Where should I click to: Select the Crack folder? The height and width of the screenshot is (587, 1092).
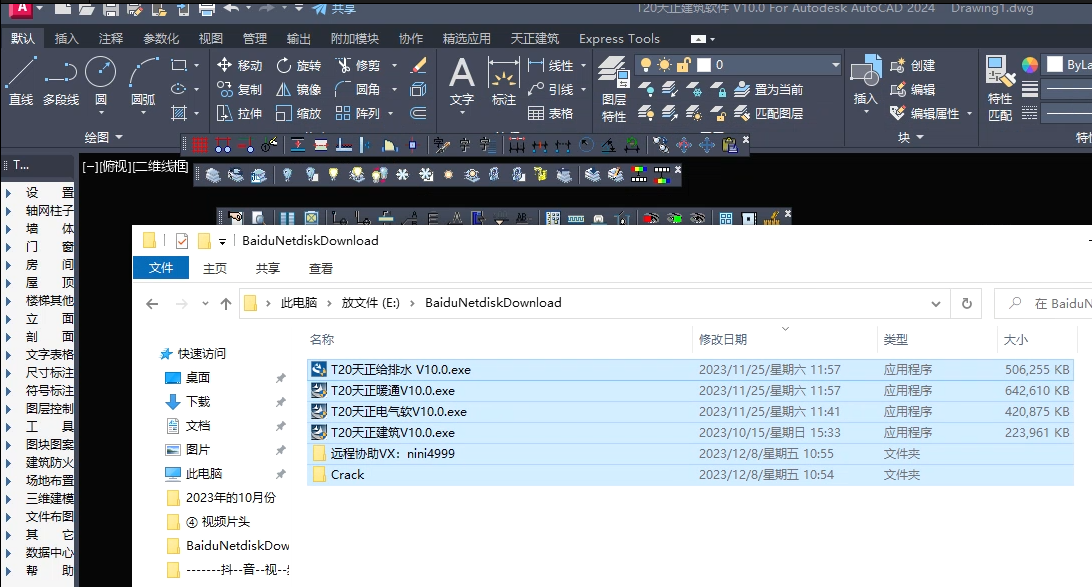point(347,474)
